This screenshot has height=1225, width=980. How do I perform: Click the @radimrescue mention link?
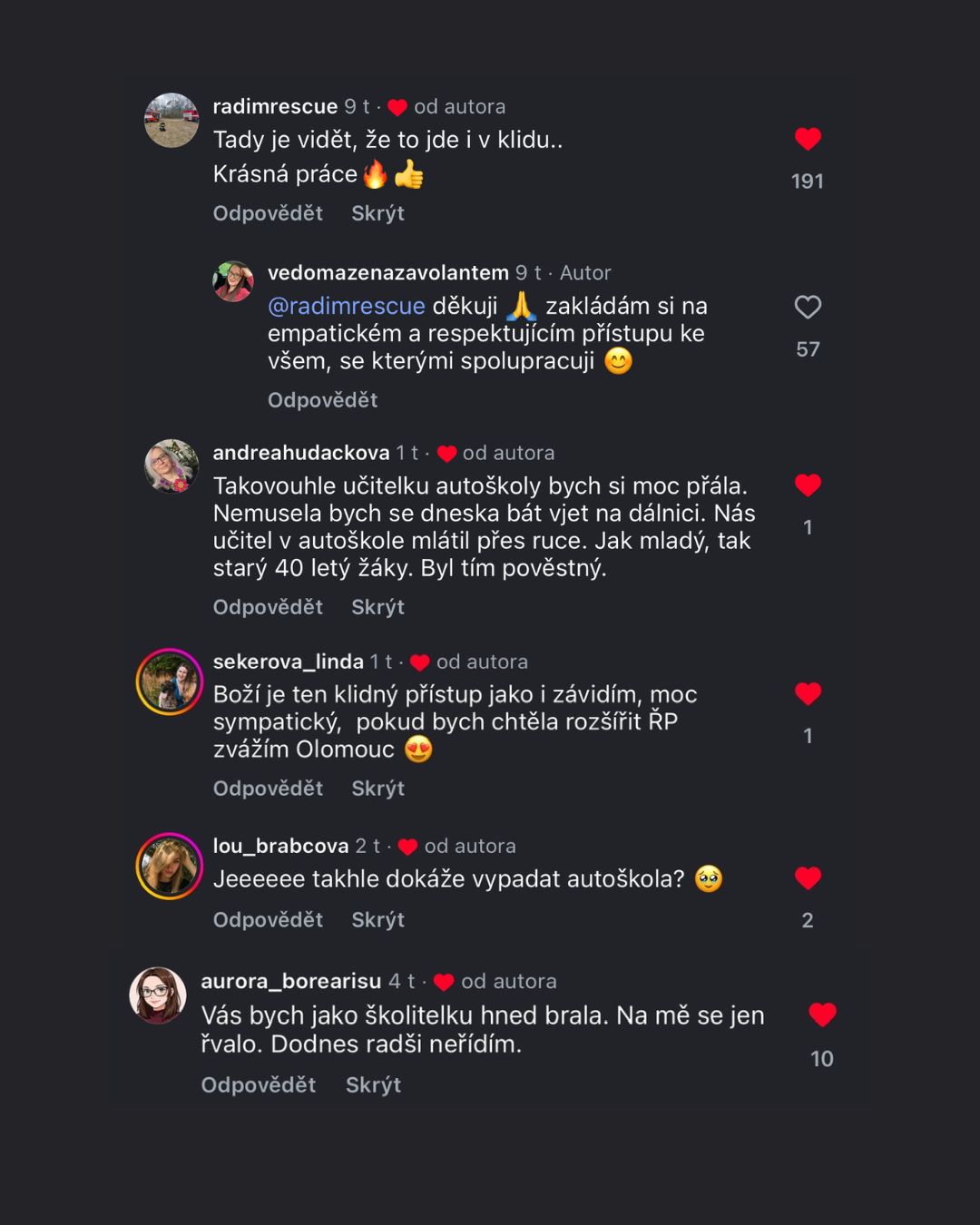[346, 307]
